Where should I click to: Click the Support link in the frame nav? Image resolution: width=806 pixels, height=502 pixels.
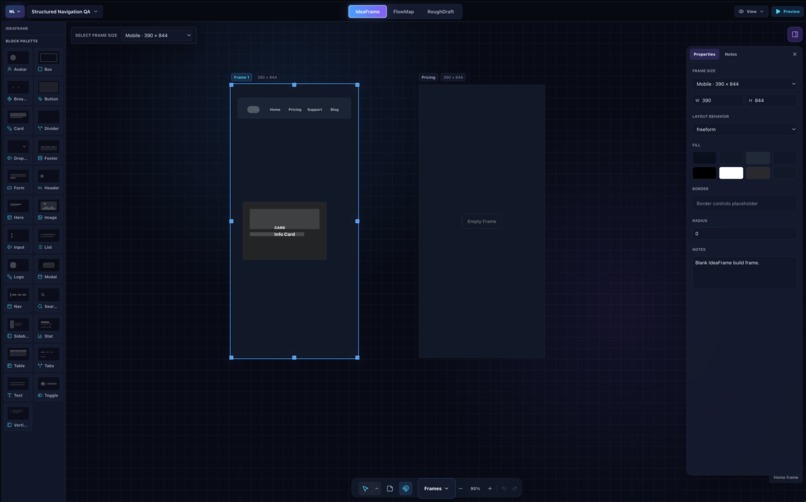click(315, 109)
